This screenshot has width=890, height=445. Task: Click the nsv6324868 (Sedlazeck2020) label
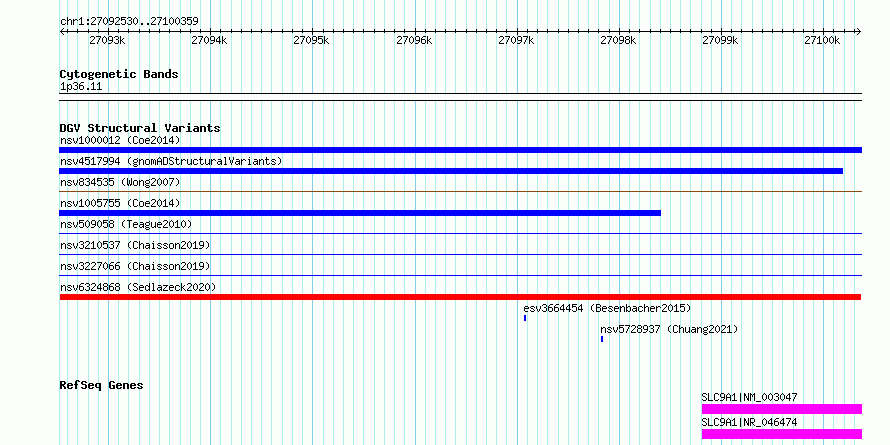138,287
